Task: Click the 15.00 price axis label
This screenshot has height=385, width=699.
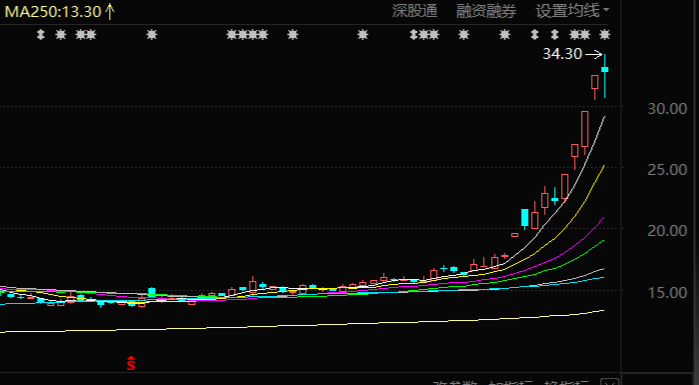Action: 667,292
